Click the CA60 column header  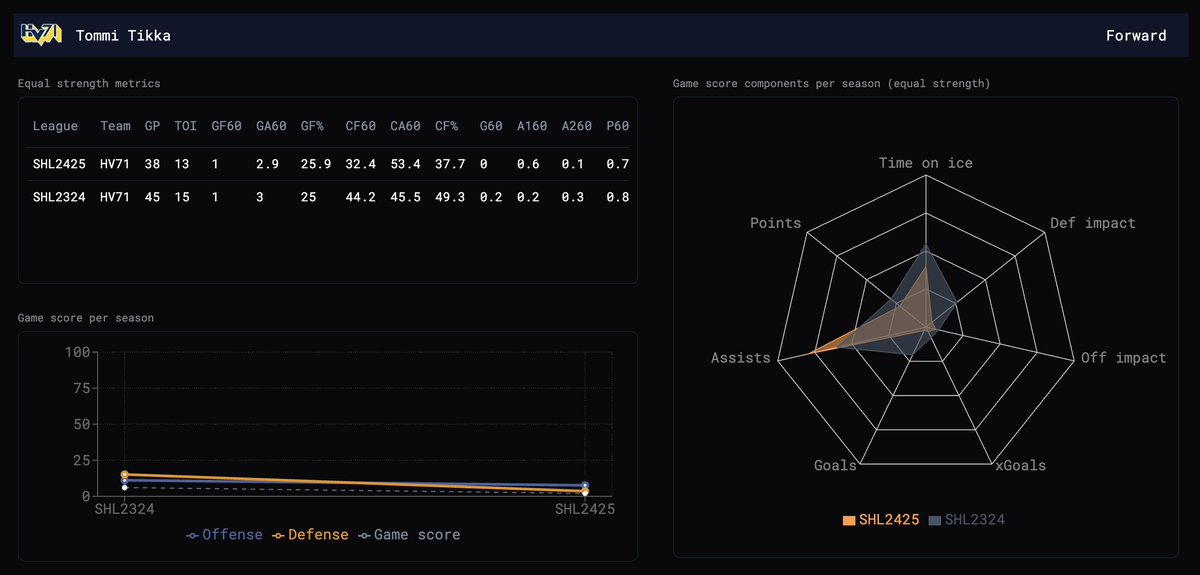coord(405,126)
